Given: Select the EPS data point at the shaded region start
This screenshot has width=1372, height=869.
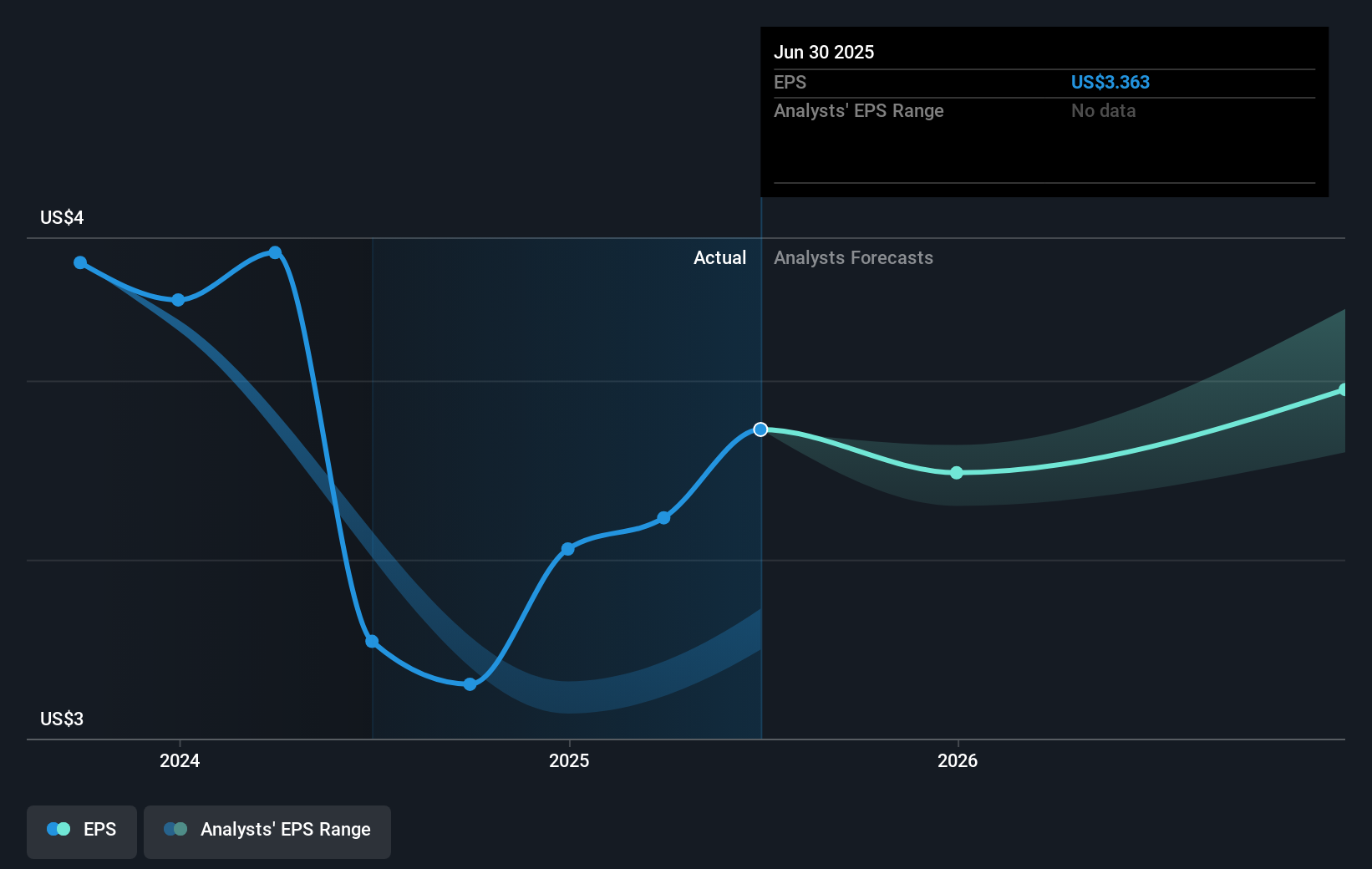Looking at the screenshot, I should pos(372,642).
